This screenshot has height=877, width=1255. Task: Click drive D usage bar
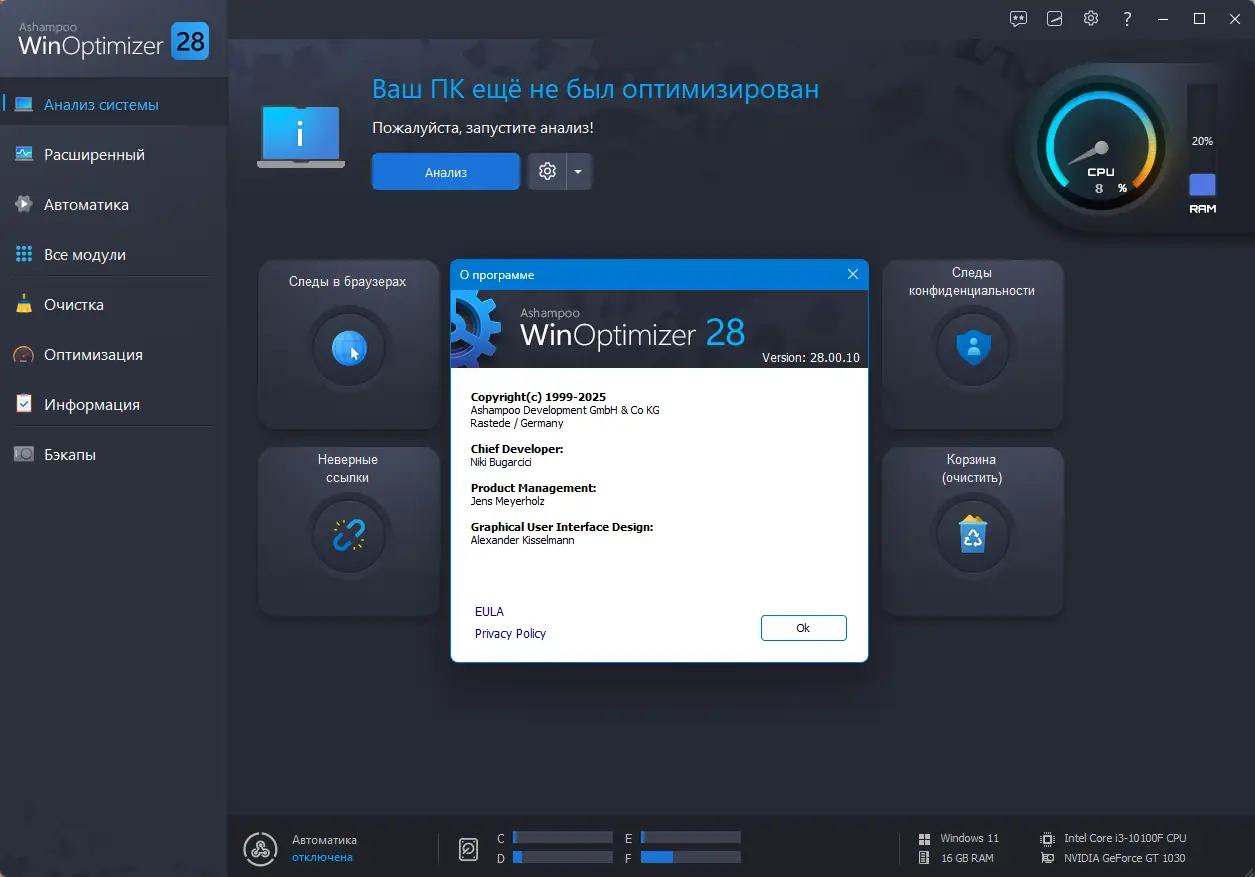click(x=562, y=857)
